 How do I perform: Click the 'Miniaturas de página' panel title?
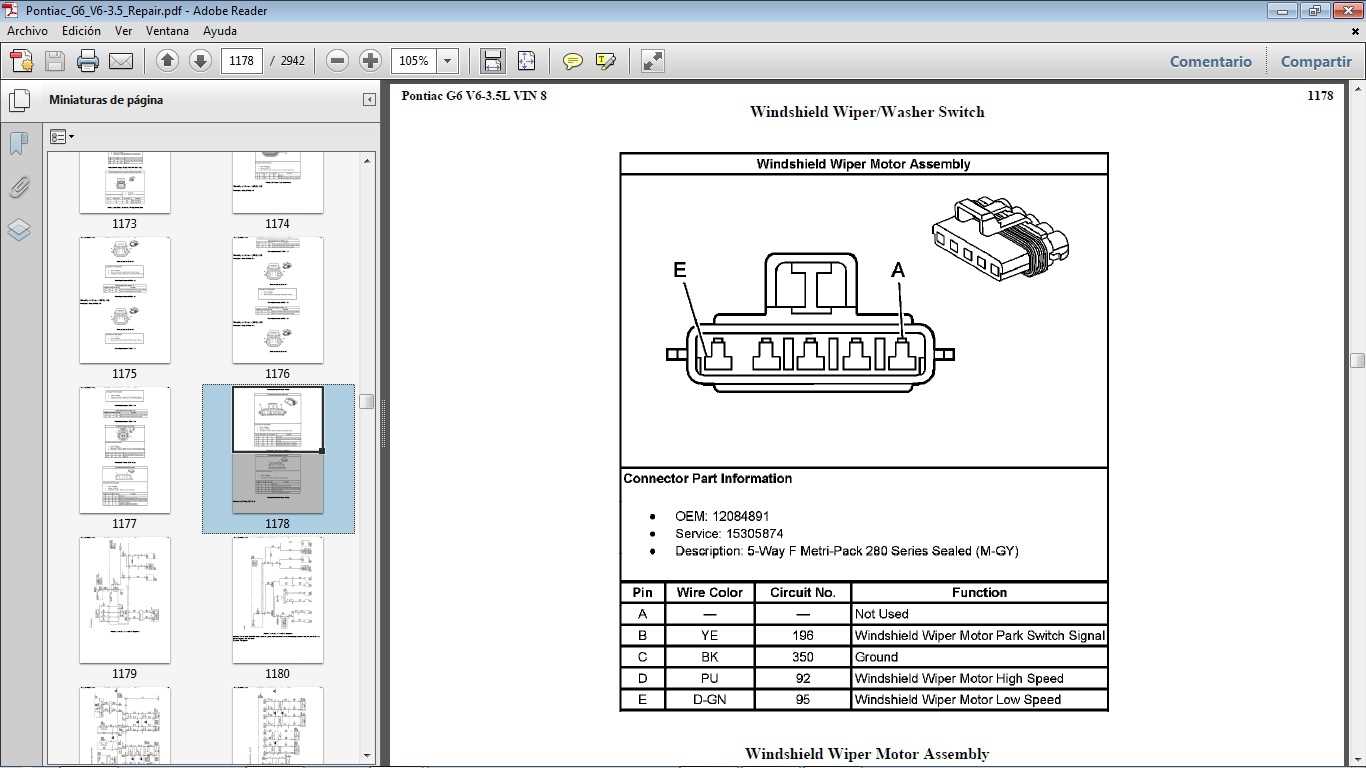click(106, 100)
